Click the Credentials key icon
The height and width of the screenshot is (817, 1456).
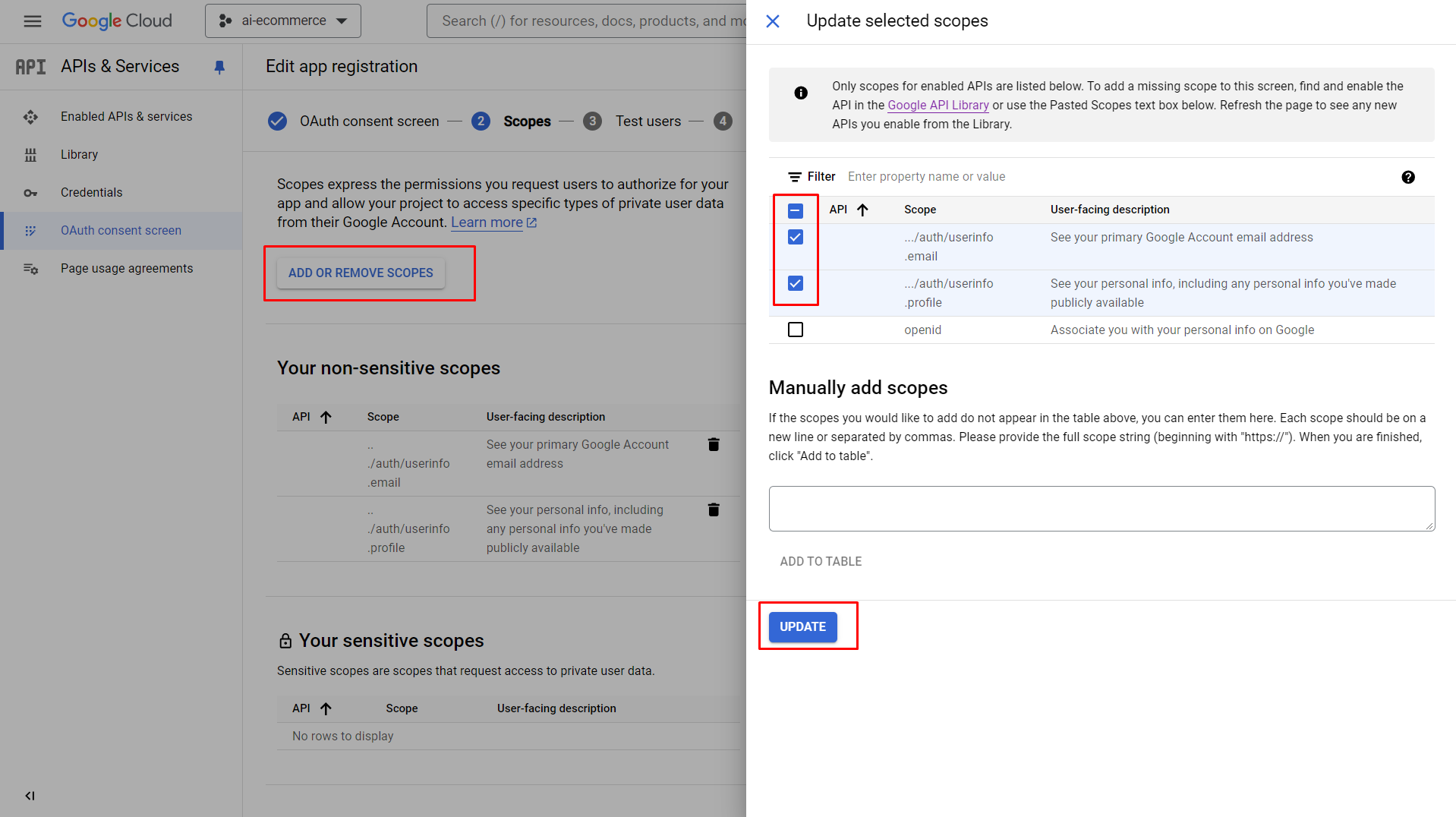(x=30, y=193)
